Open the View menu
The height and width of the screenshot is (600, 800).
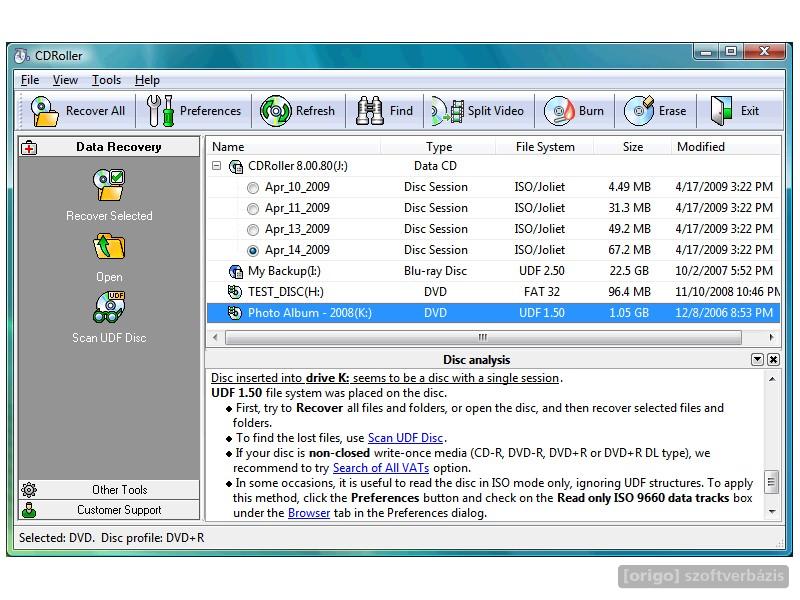click(x=65, y=80)
